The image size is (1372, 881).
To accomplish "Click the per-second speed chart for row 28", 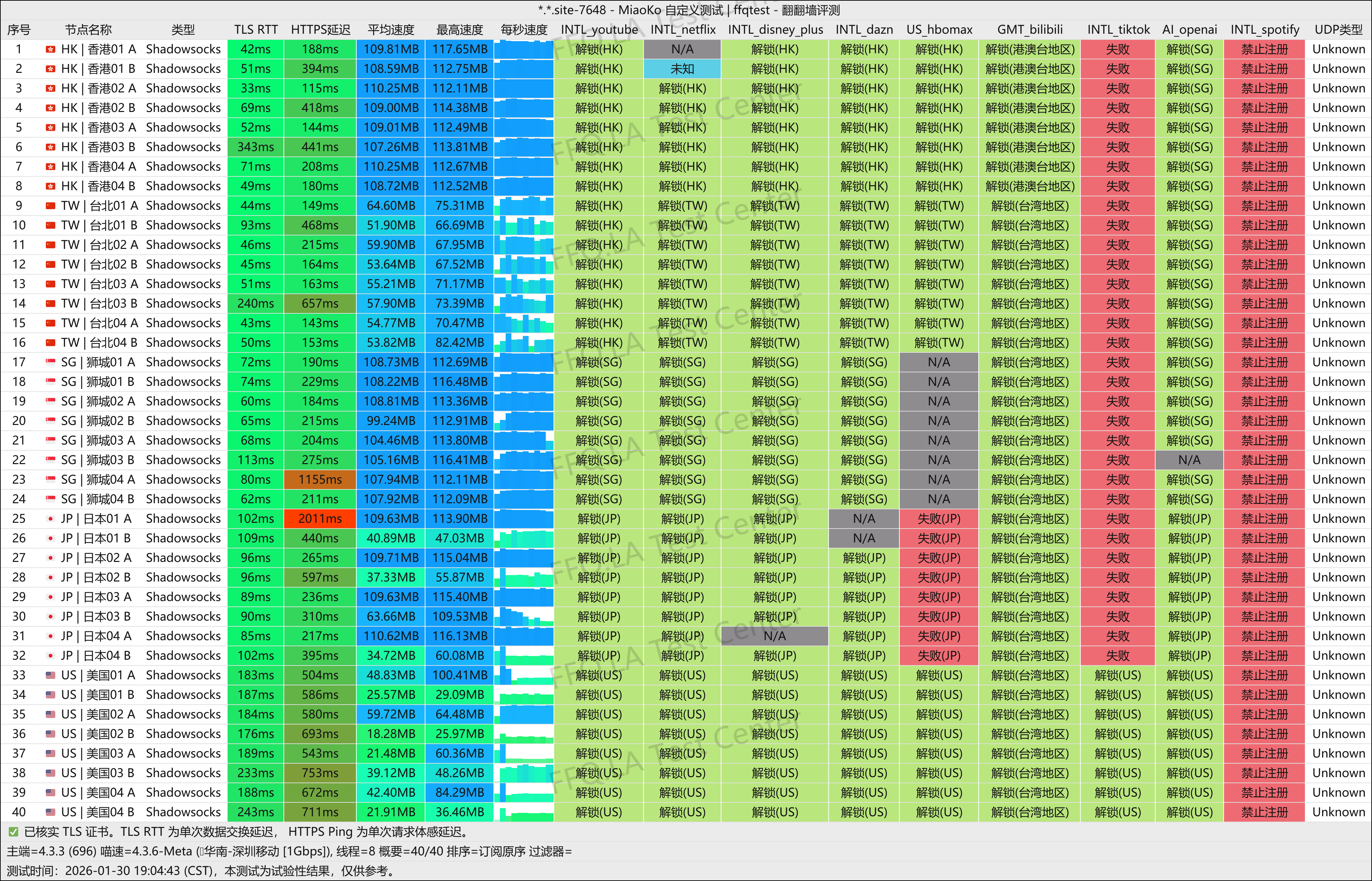I will (x=524, y=578).
